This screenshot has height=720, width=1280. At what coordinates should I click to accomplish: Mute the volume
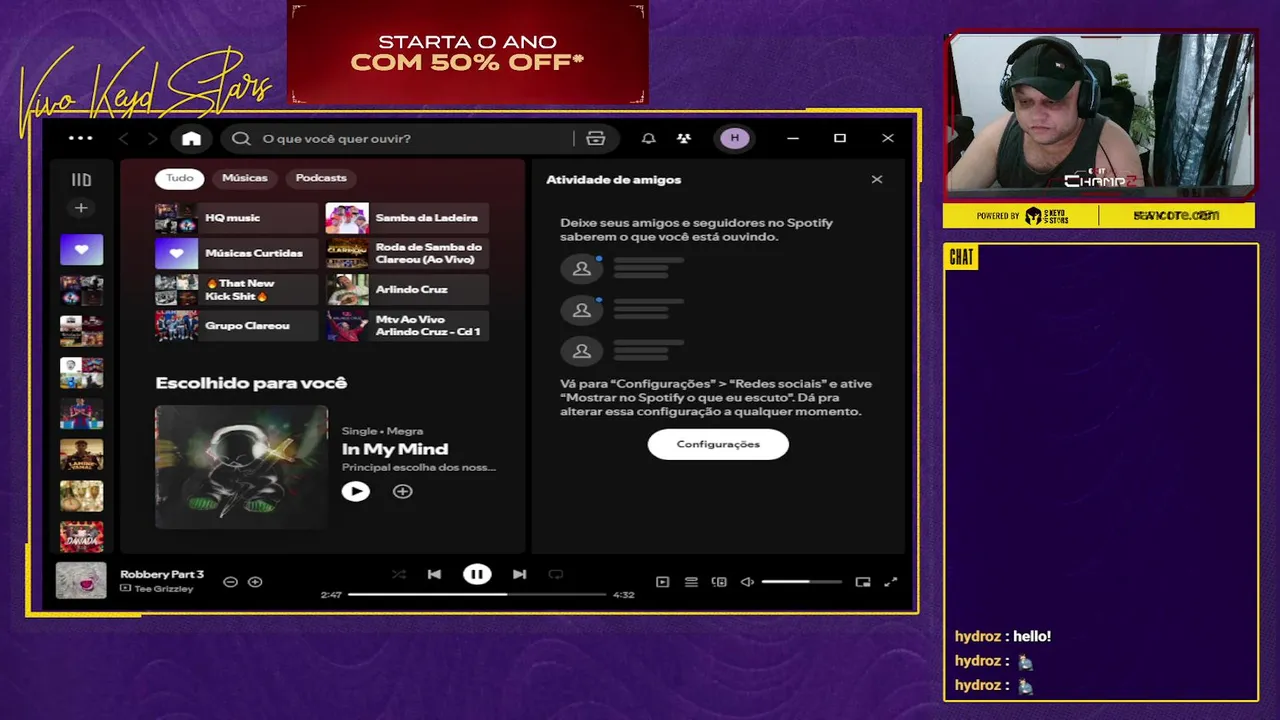click(x=747, y=582)
